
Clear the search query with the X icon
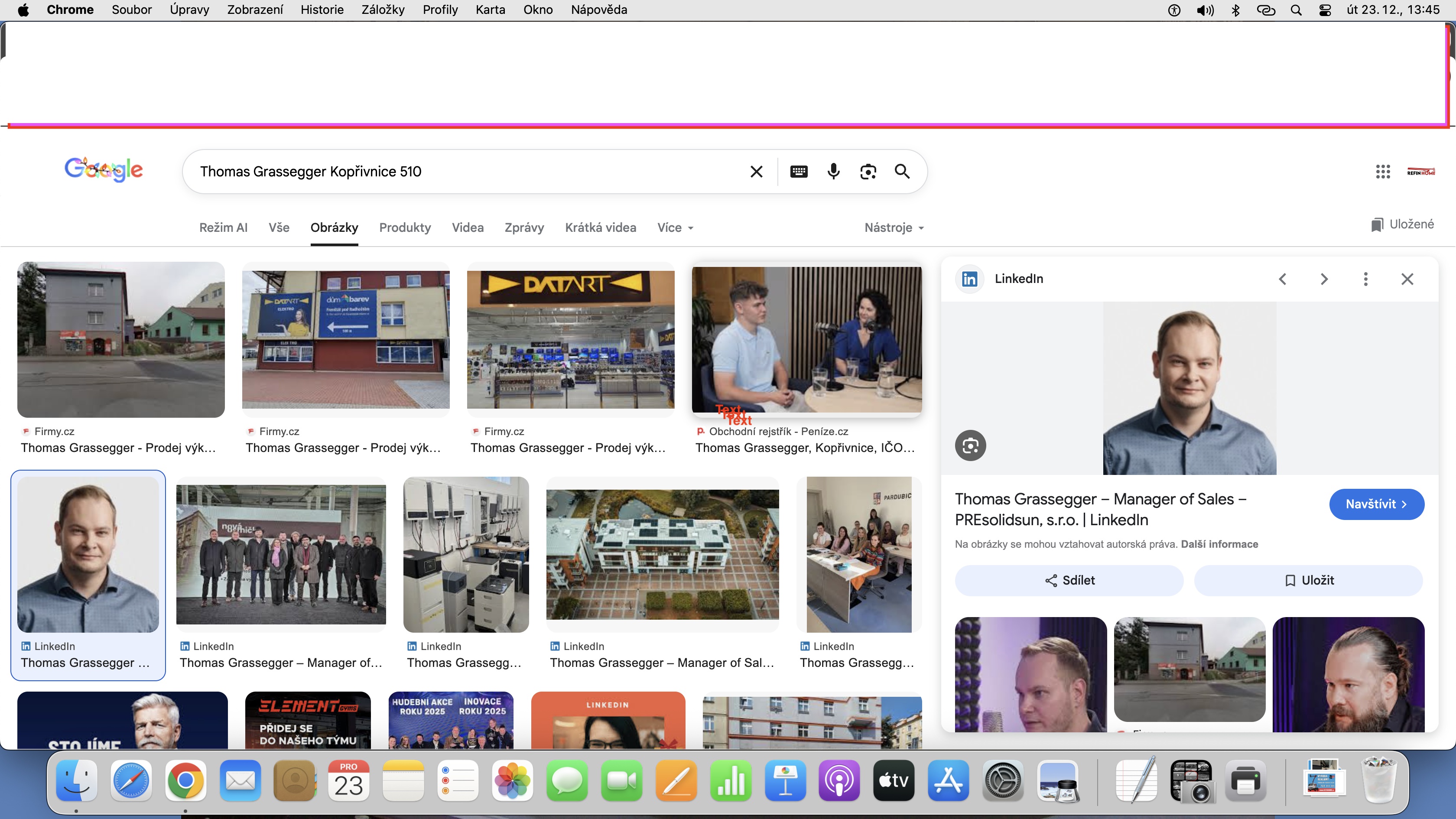pos(756,171)
